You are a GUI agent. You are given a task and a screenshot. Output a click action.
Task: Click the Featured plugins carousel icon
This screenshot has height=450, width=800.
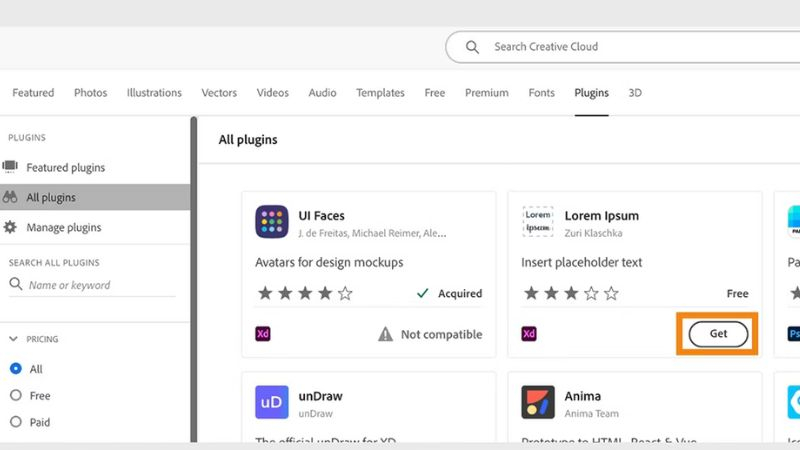coord(10,166)
